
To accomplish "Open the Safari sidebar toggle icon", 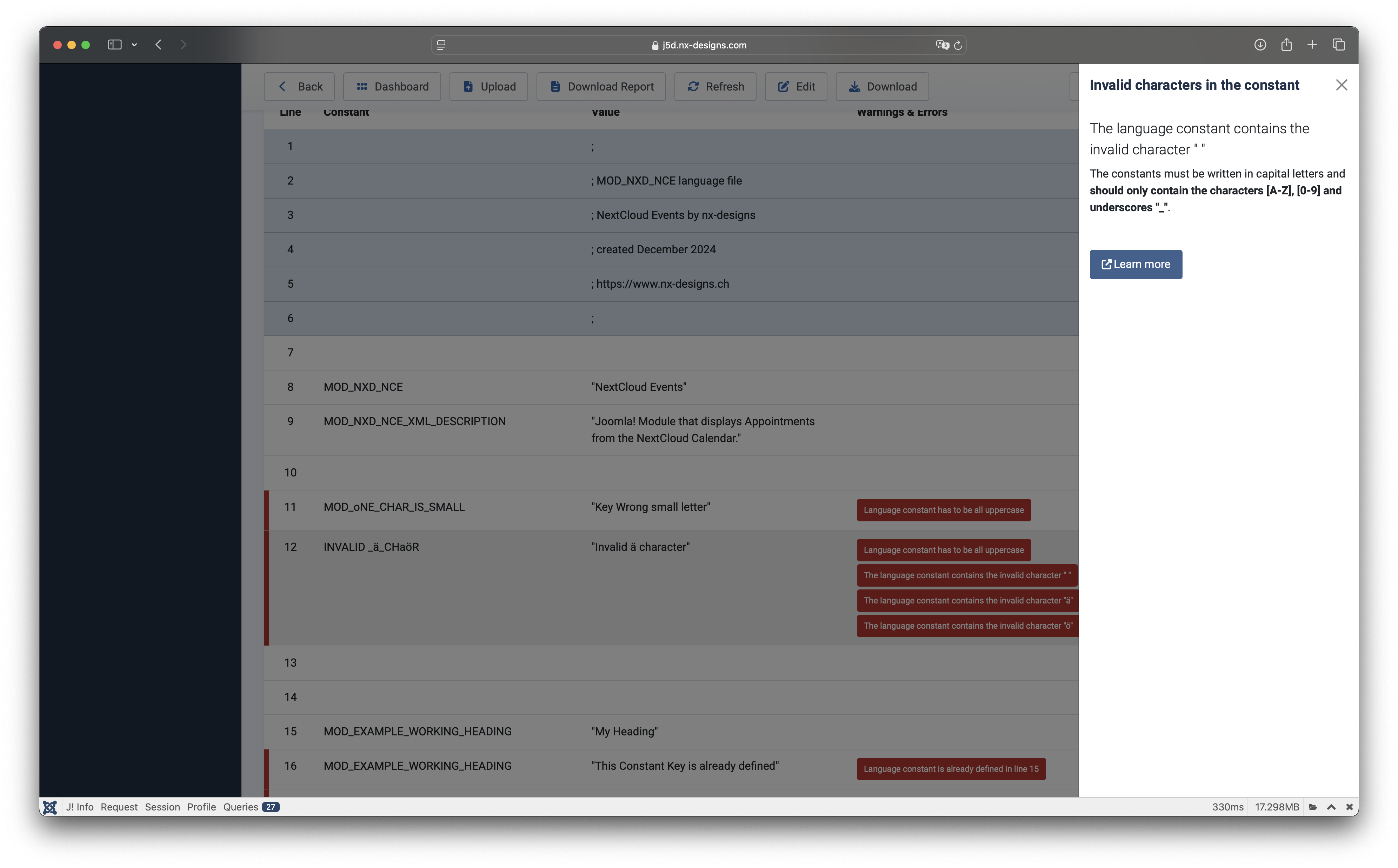I will point(114,45).
